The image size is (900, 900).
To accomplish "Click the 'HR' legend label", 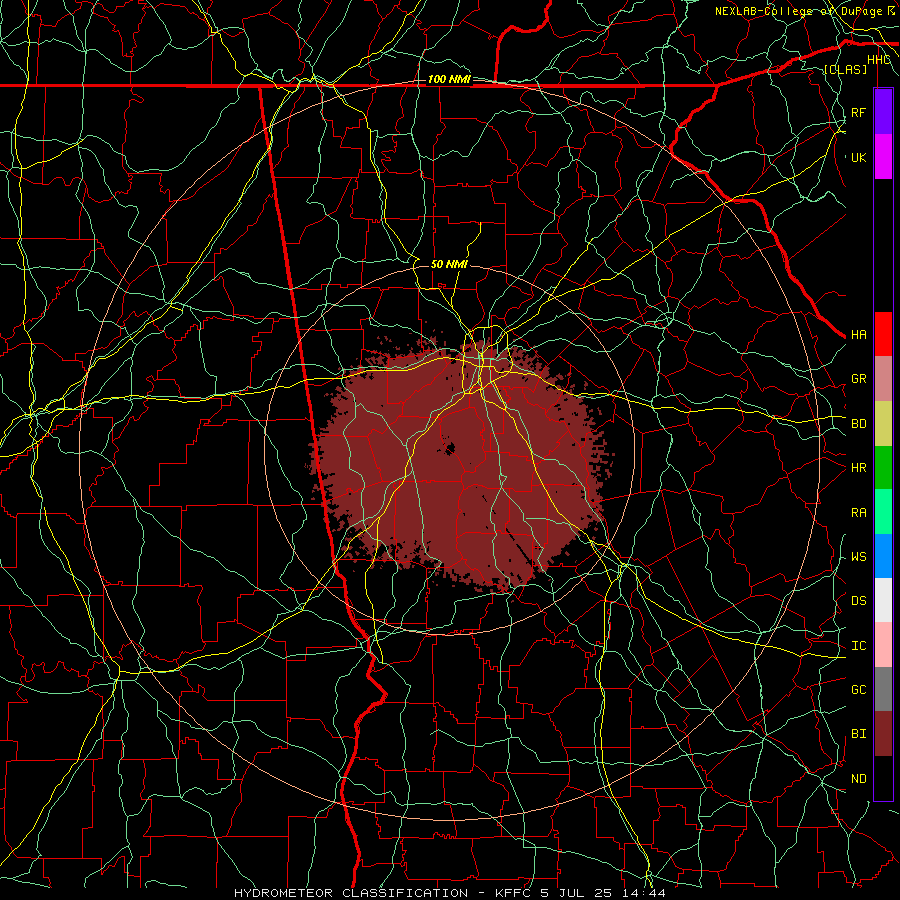I will (858, 468).
